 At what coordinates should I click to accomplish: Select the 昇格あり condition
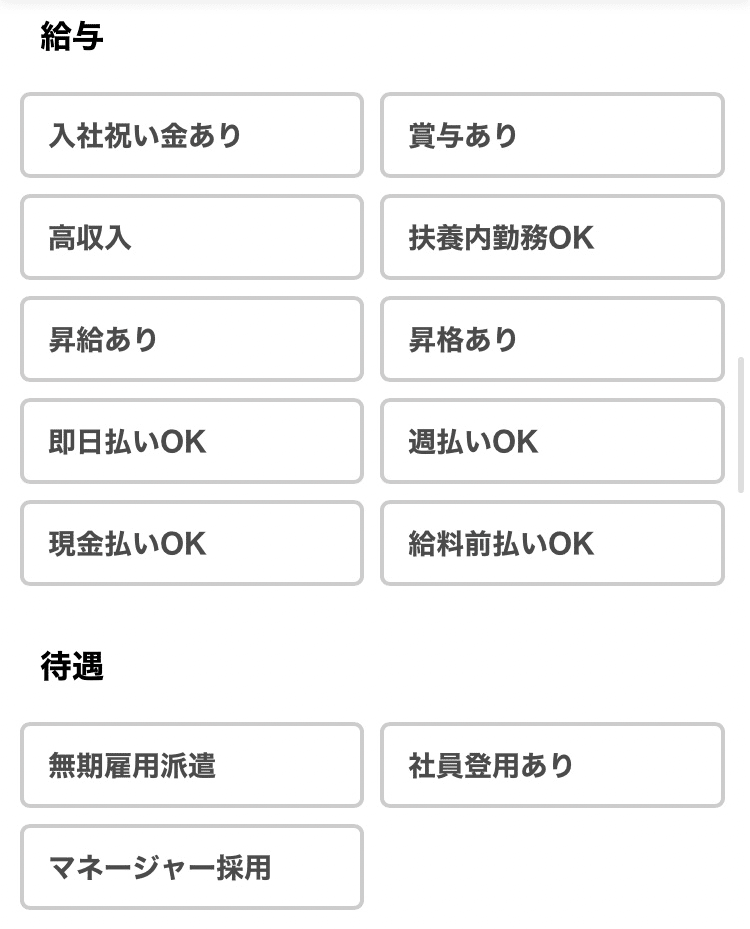tap(551, 339)
